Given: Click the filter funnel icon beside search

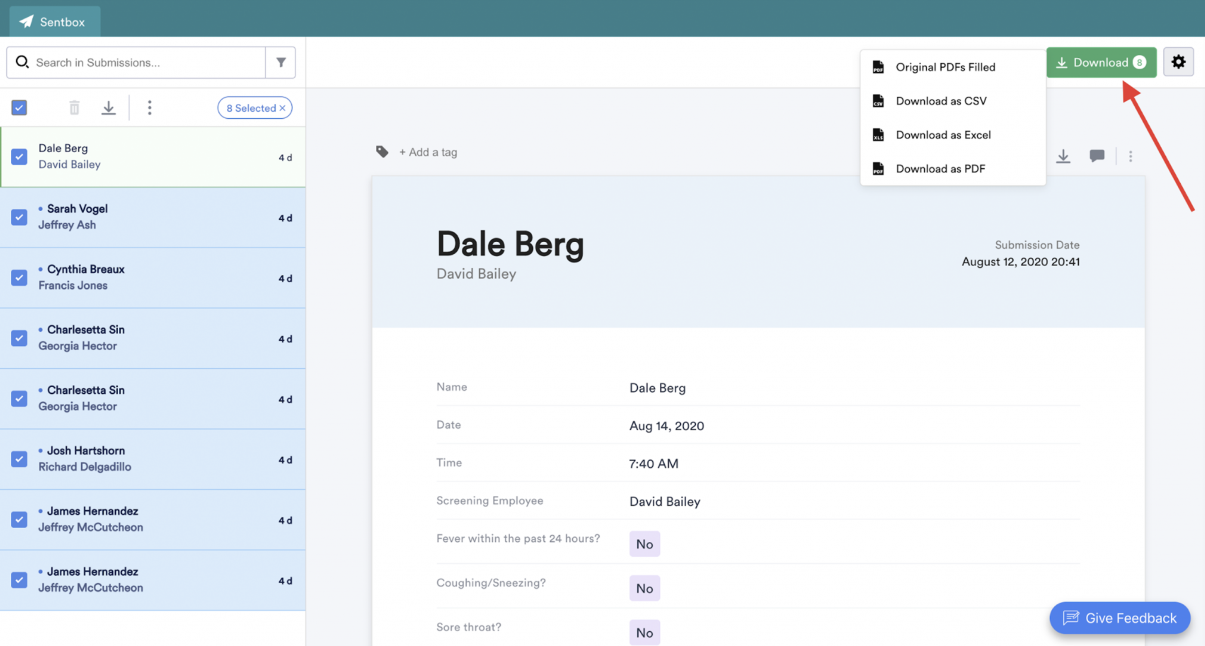Looking at the screenshot, I should coord(281,63).
